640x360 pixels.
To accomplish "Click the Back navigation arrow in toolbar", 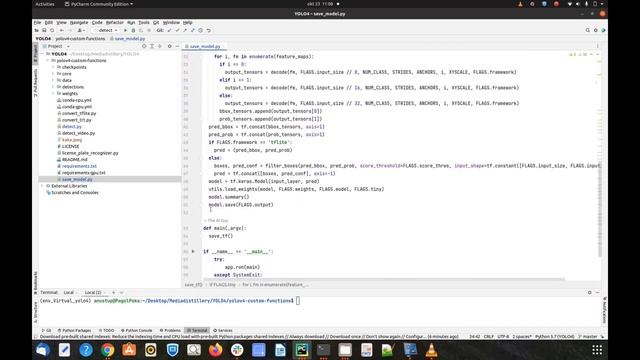I will pos(62,30).
